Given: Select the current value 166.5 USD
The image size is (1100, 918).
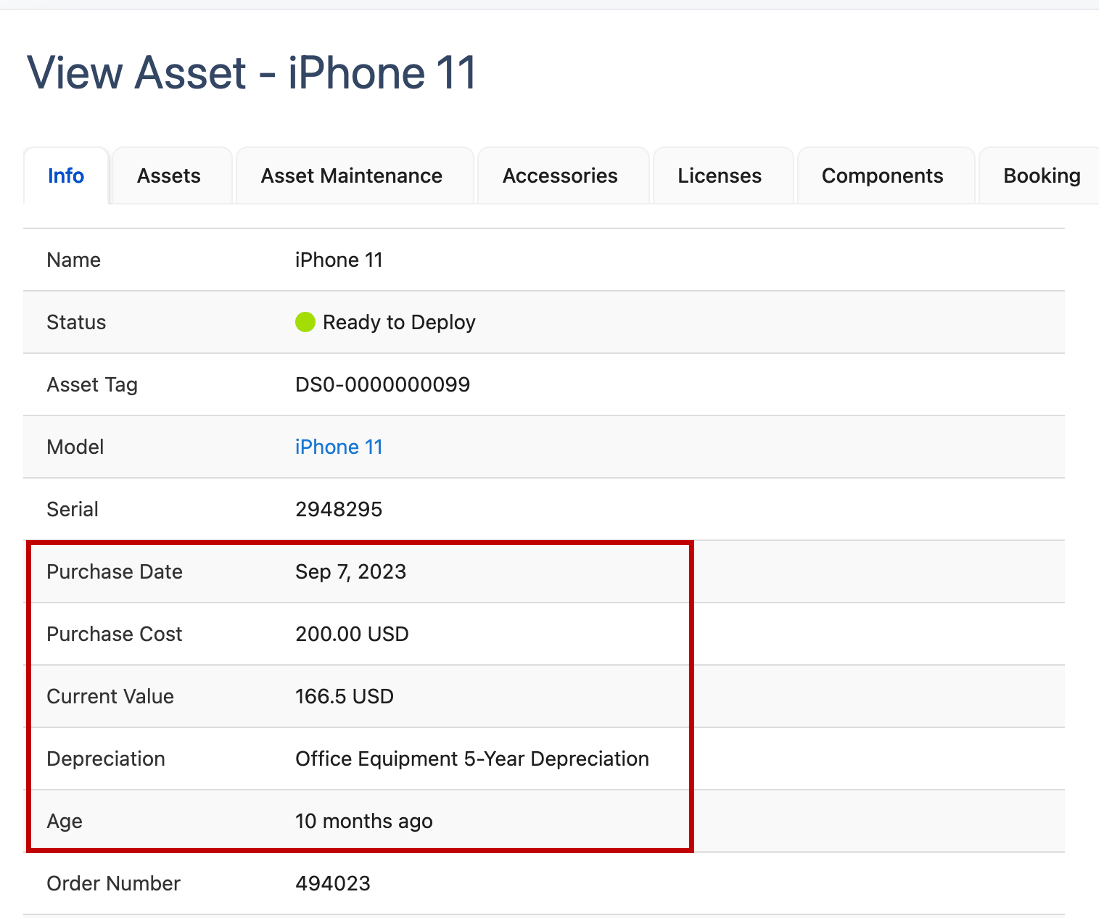Looking at the screenshot, I should pyautogui.click(x=344, y=696).
